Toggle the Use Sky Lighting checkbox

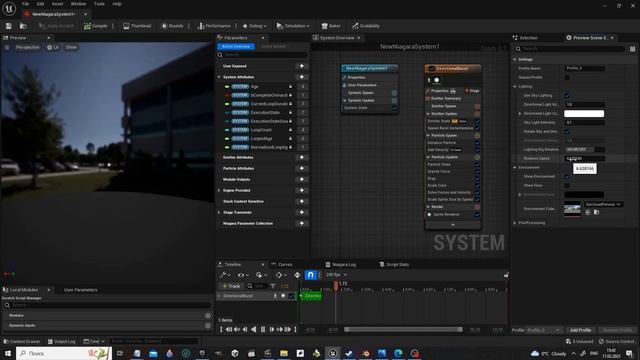click(567, 96)
